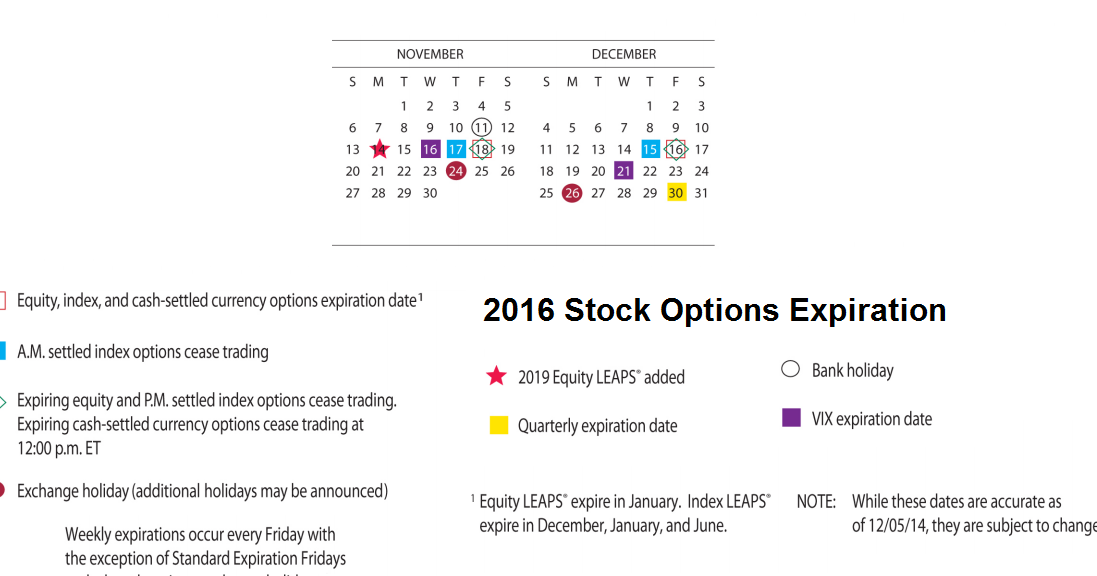The height and width of the screenshot is (576, 1097).
Task: Click the purple VIX expiration legend square
Action: pyautogui.click(x=791, y=418)
